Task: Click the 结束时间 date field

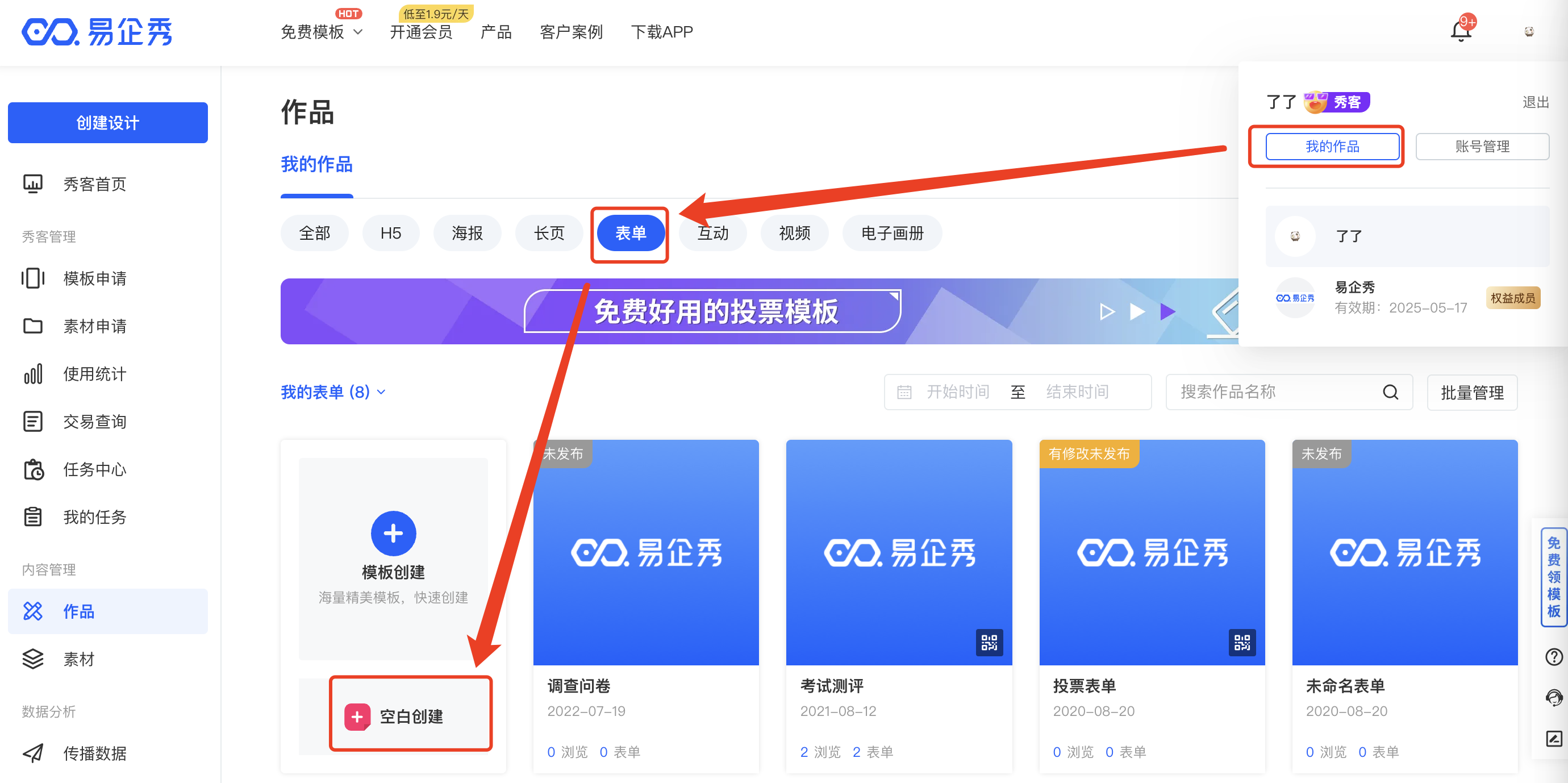Action: (x=1077, y=392)
